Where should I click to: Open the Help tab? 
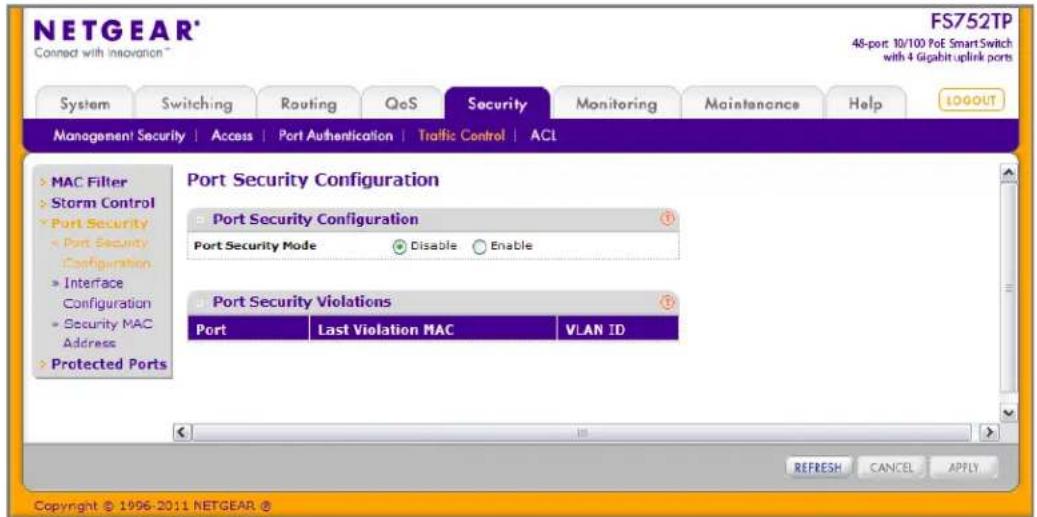tap(866, 104)
